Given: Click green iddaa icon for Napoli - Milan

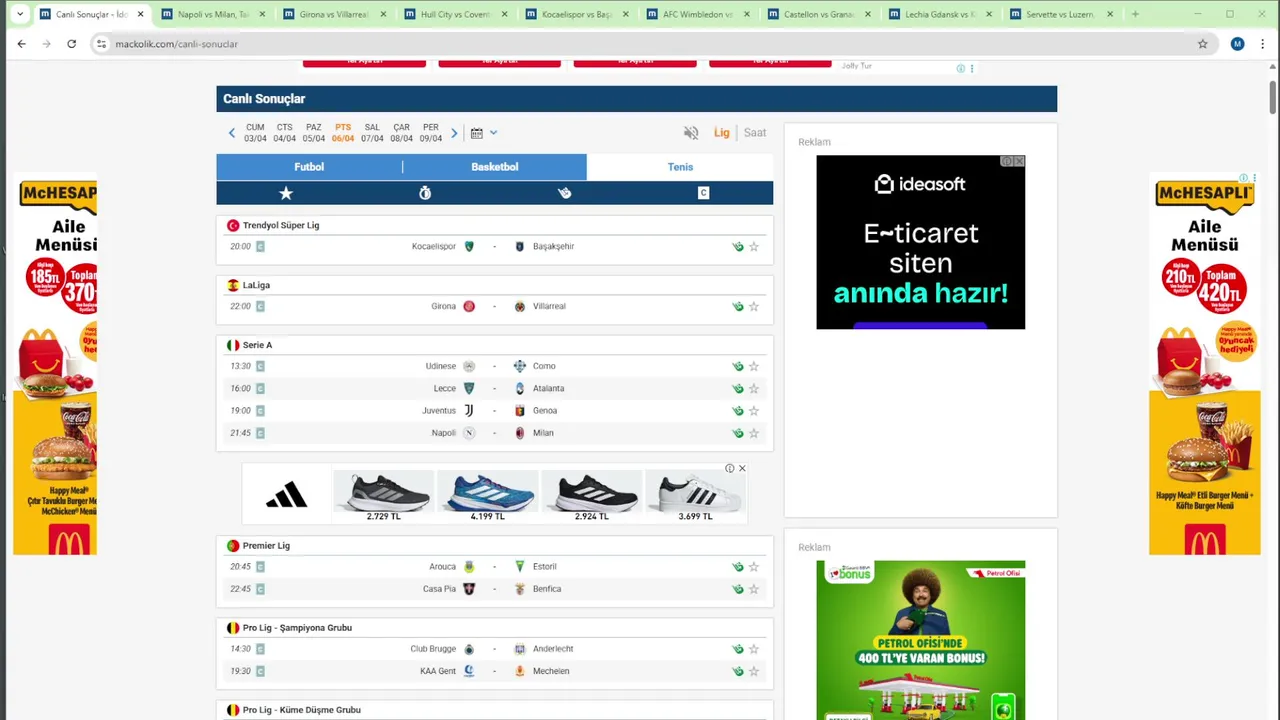Looking at the screenshot, I should (x=738, y=433).
